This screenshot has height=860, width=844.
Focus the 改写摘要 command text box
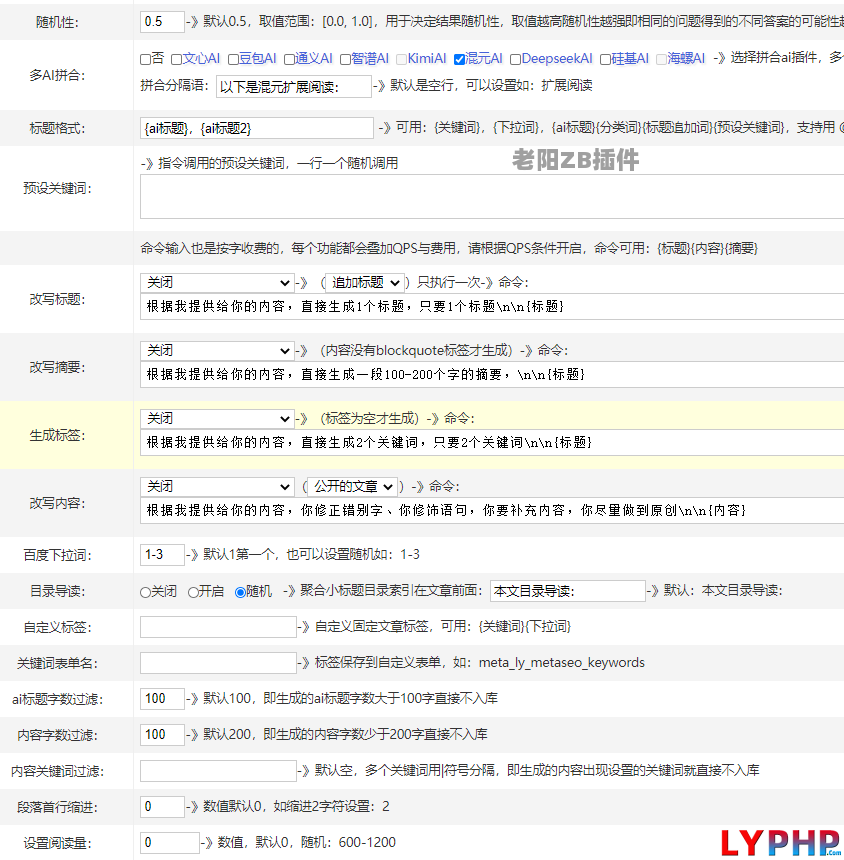point(492,375)
